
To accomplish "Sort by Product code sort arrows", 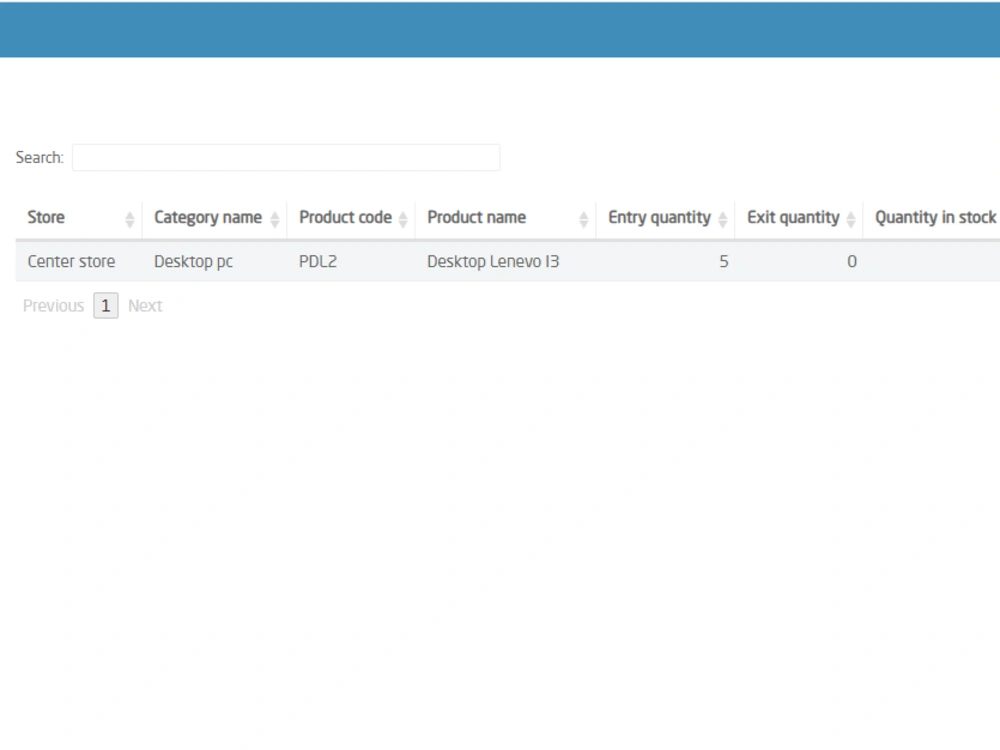I will pyautogui.click(x=403, y=219).
